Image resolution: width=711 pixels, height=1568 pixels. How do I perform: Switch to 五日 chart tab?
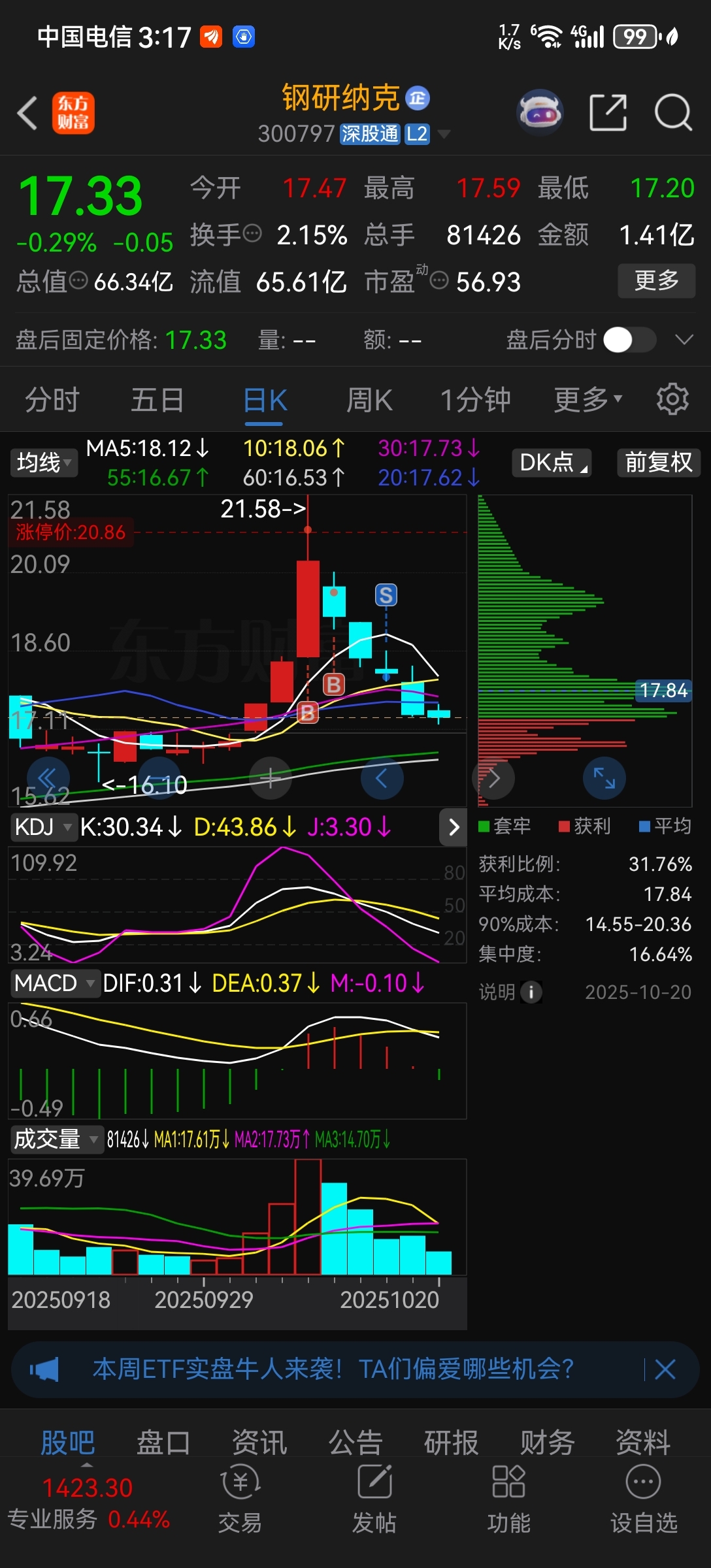point(157,399)
